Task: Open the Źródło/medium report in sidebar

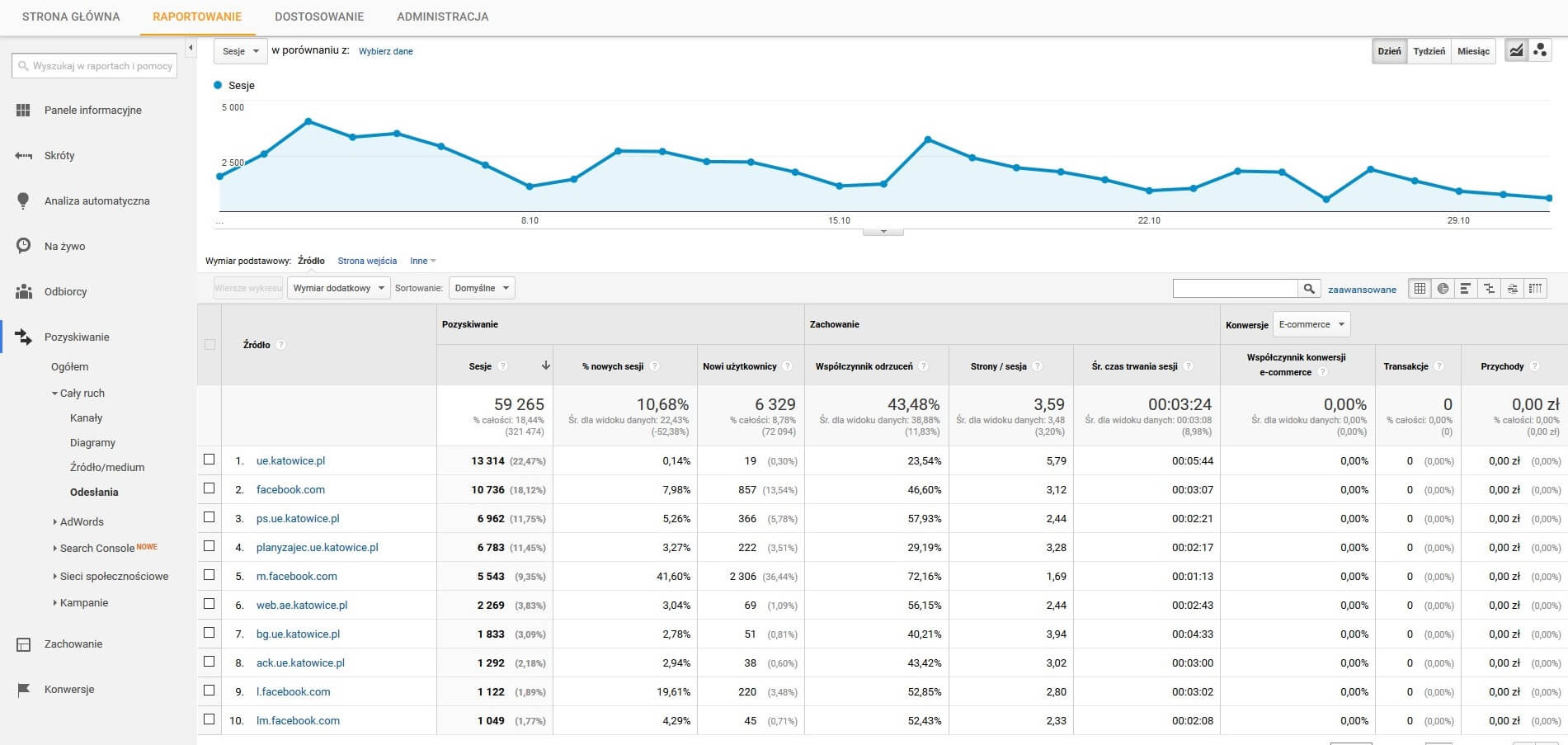Action: tap(107, 468)
